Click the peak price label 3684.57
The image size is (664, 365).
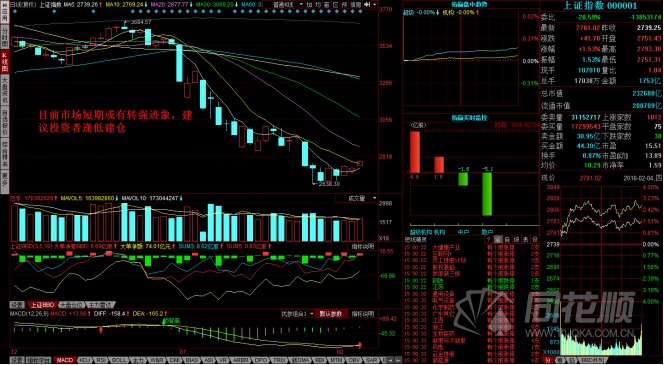click(140, 22)
